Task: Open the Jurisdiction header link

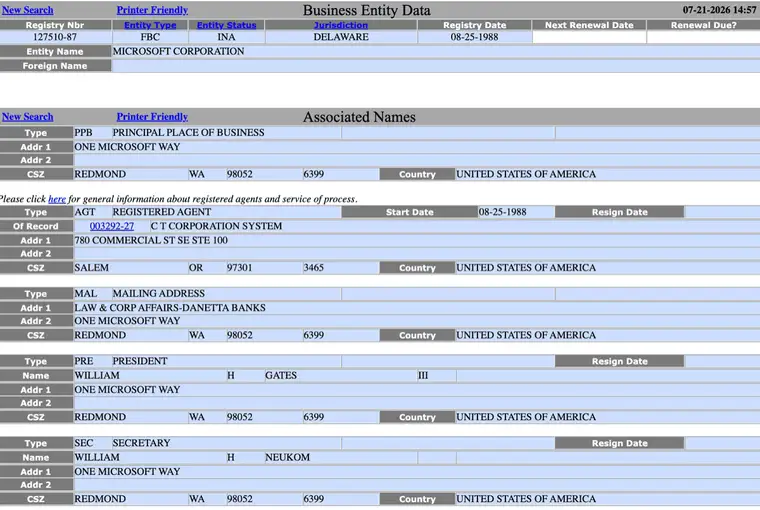Action: coord(341,25)
